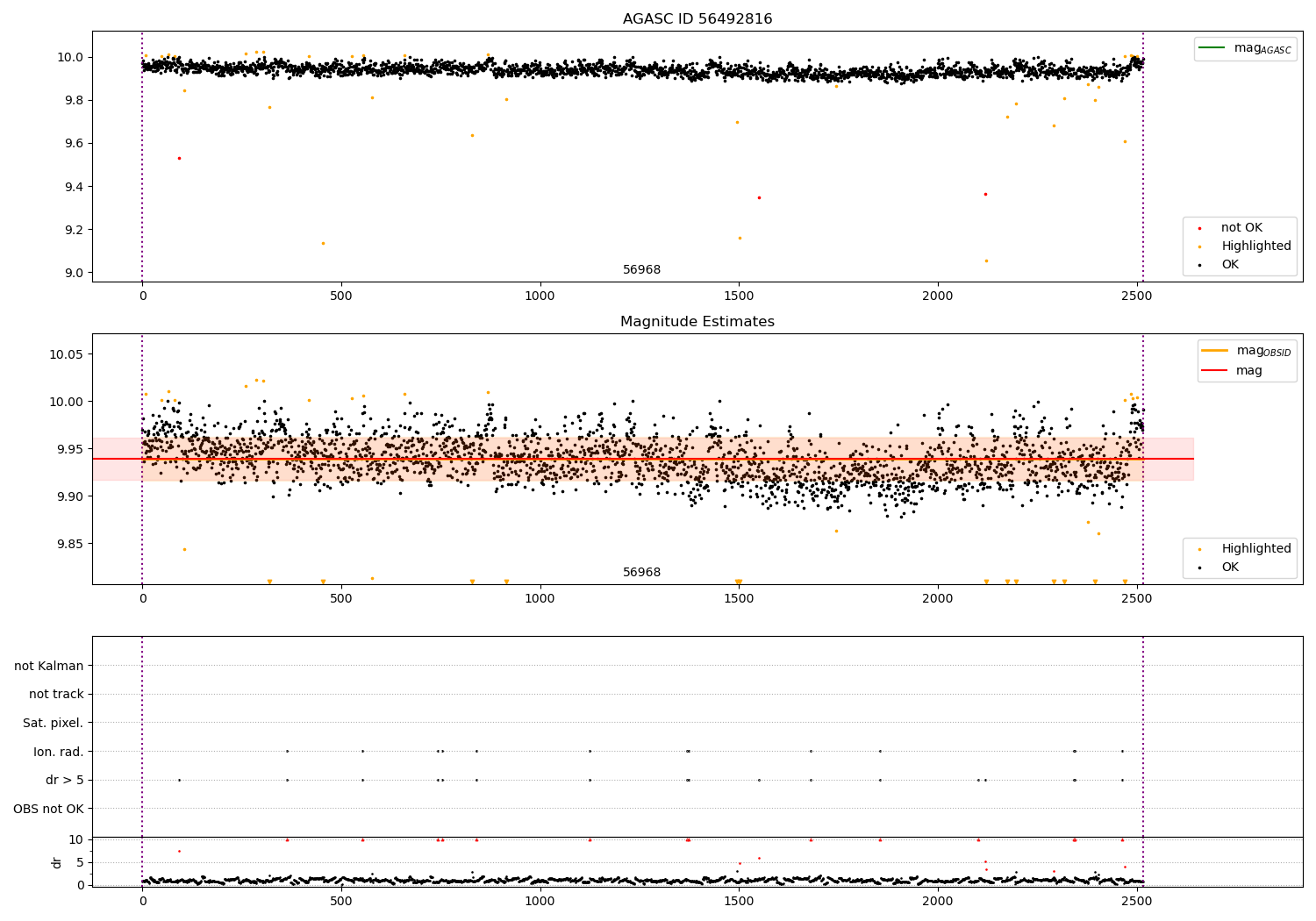
Task: Click the 'dr > 5' row label
Action: click(65, 780)
